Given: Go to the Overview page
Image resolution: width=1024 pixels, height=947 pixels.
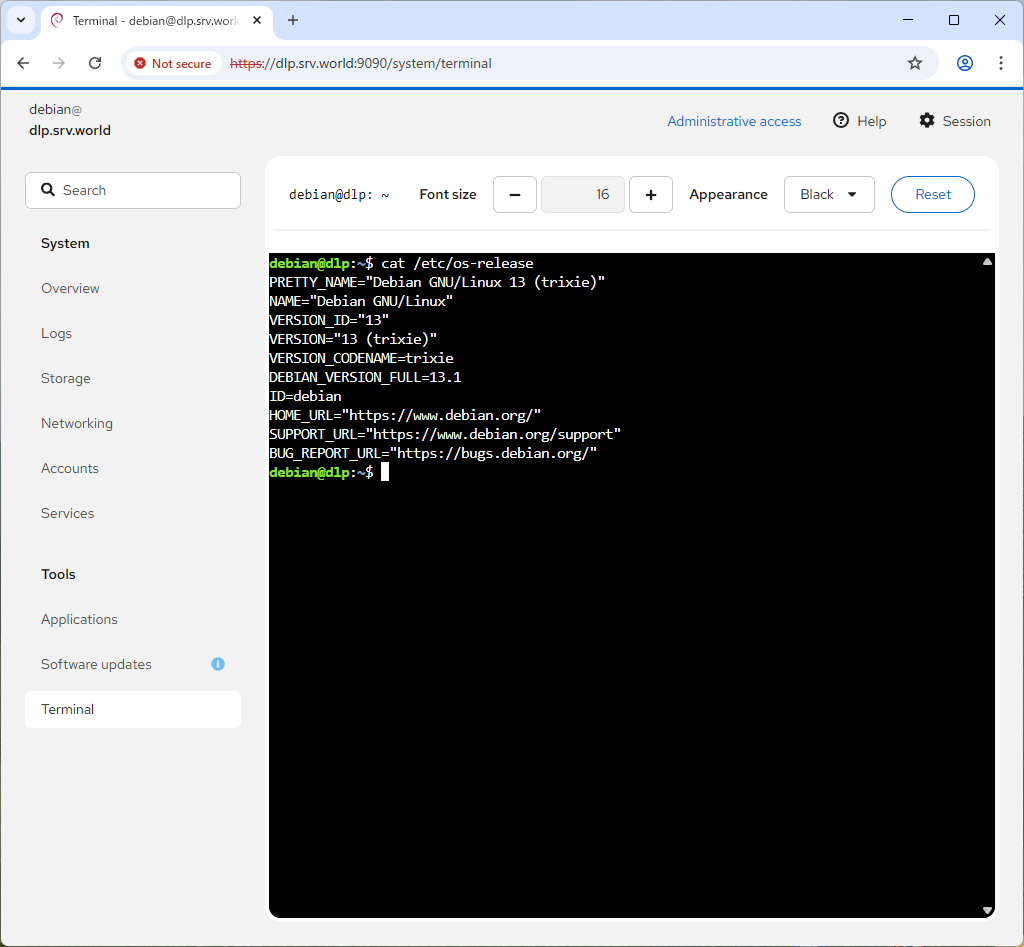Looking at the screenshot, I should pyautogui.click(x=70, y=288).
